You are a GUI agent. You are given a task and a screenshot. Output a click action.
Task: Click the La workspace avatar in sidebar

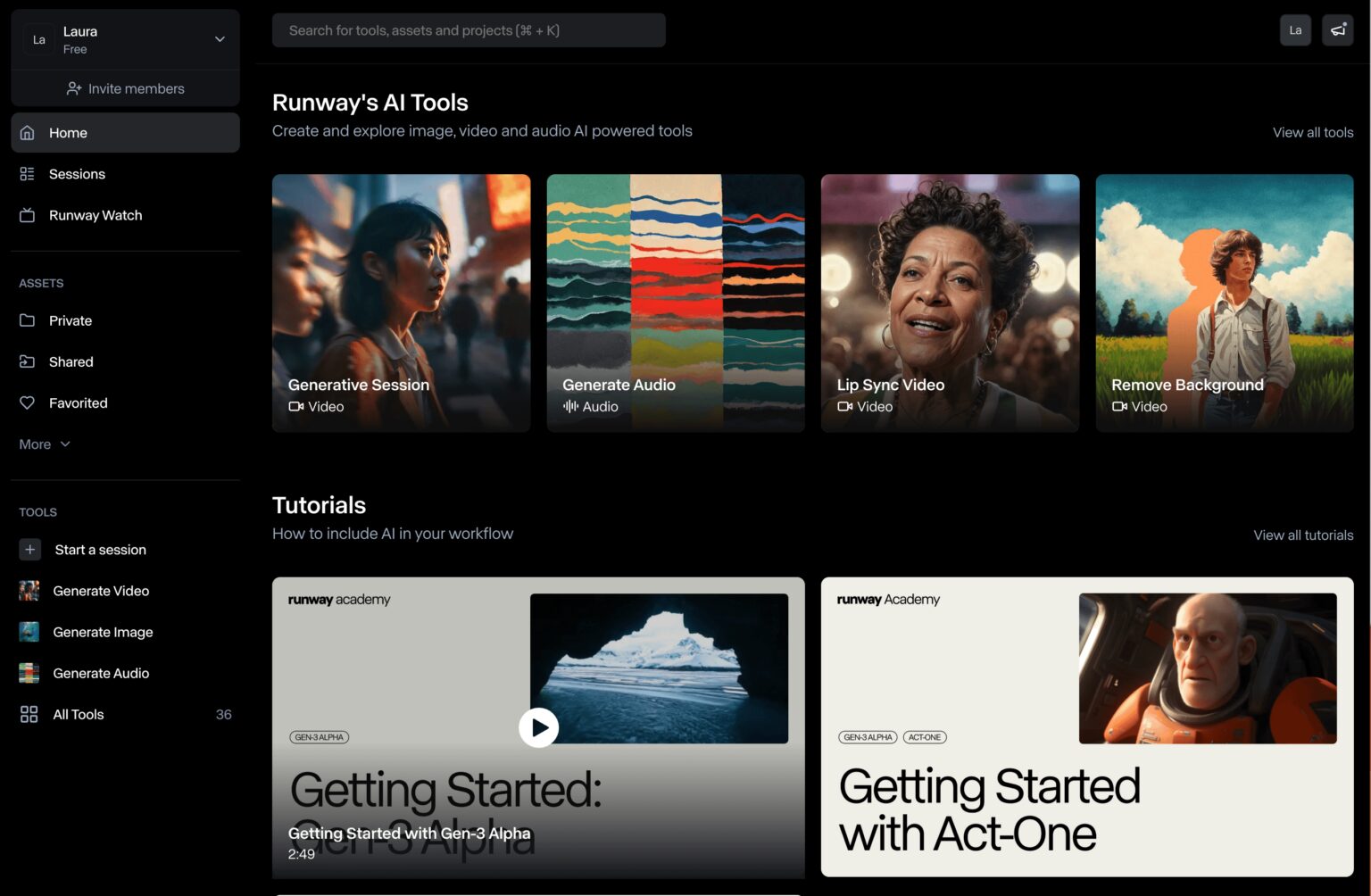click(x=39, y=39)
